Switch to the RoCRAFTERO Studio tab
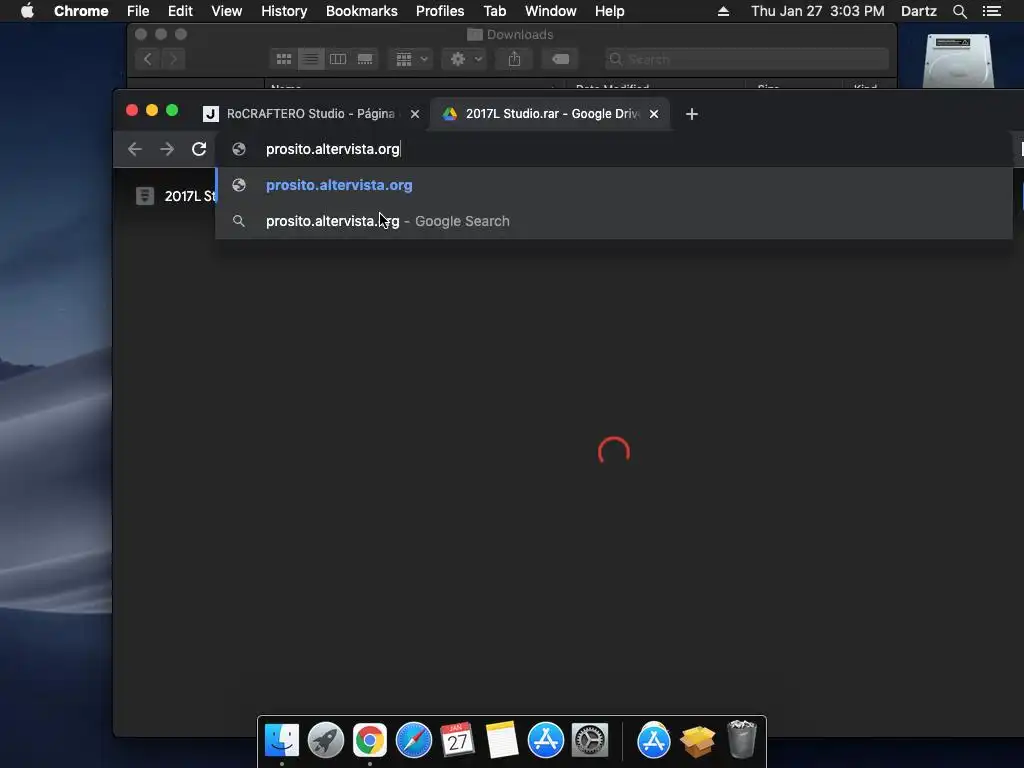Viewport: 1024px width, 768px height. 311,114
